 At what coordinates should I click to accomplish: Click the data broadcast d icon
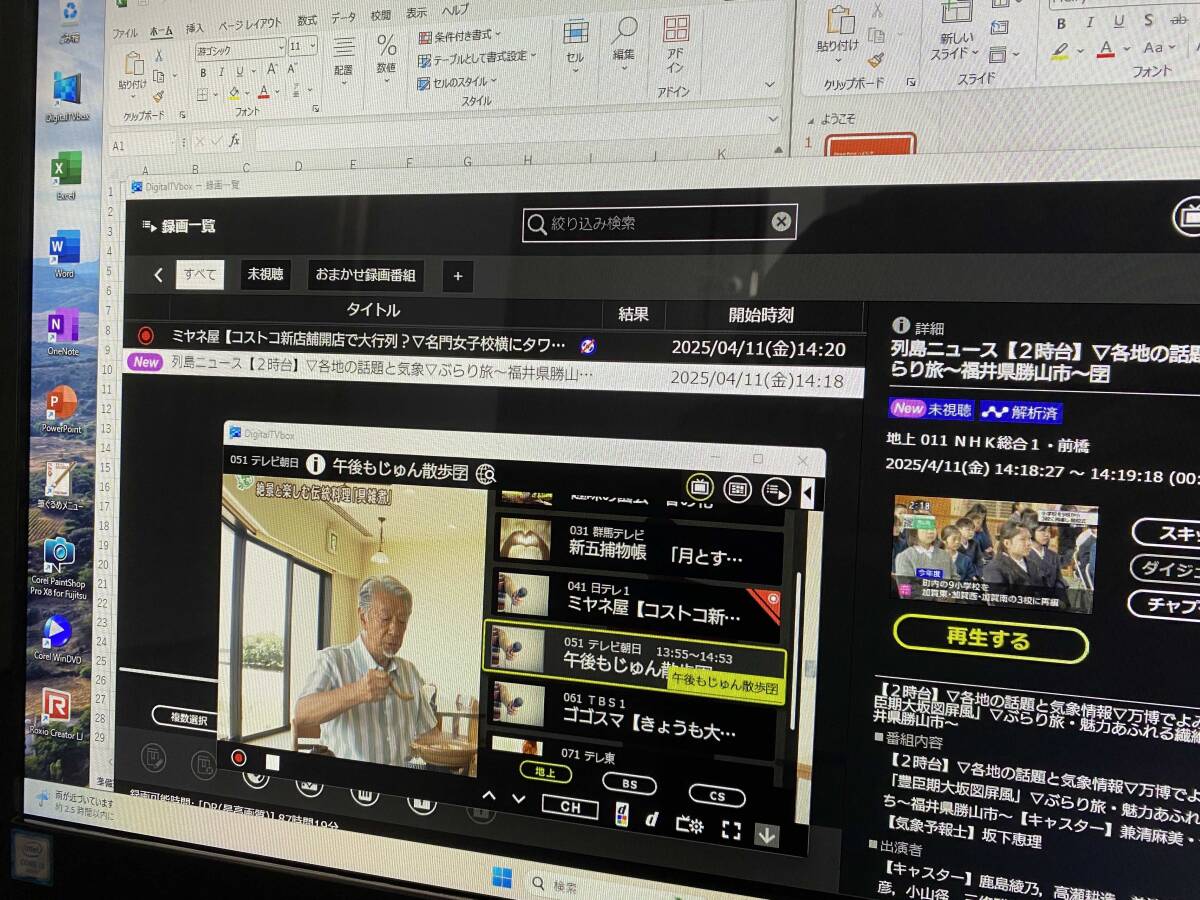click(621, 813)
